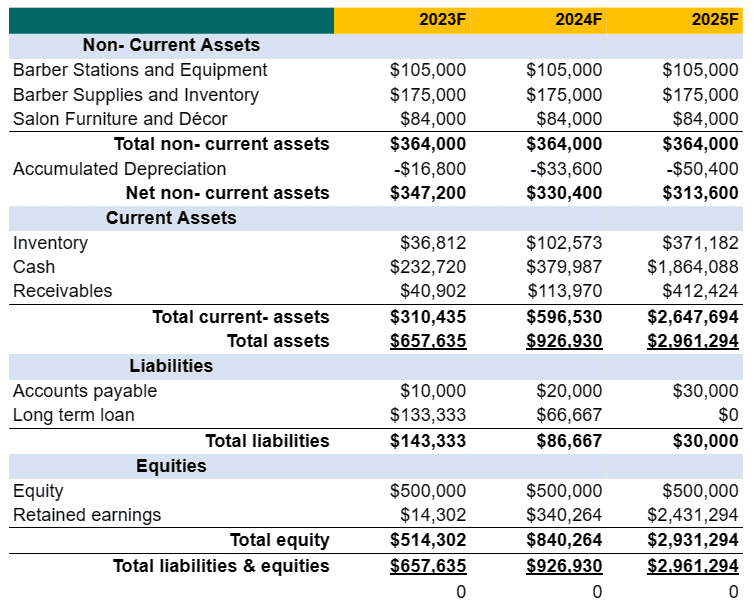Select the Total assets label
This screenshot has height=610, width=754.
click(278, 341)
